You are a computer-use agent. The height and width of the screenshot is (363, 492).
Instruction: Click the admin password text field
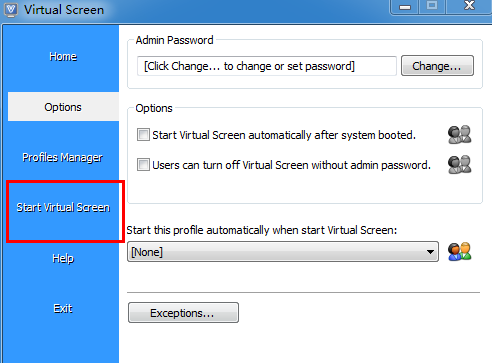point(267,66)
